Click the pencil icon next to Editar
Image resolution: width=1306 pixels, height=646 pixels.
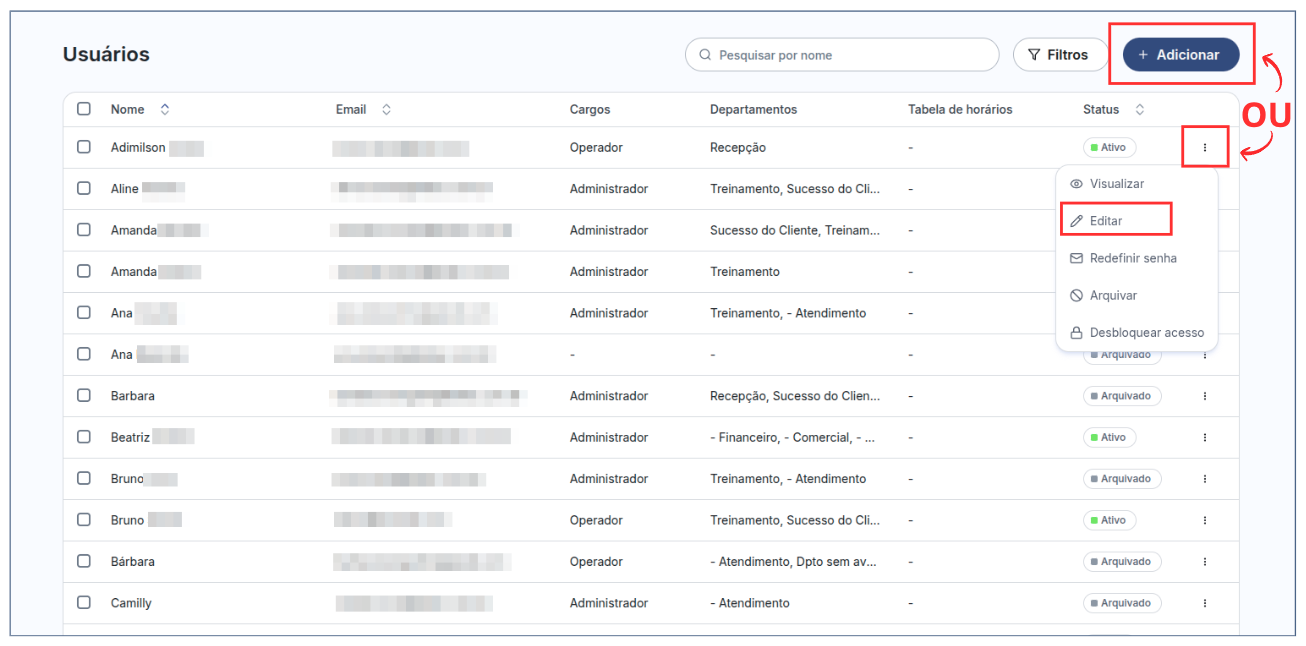1076,221
